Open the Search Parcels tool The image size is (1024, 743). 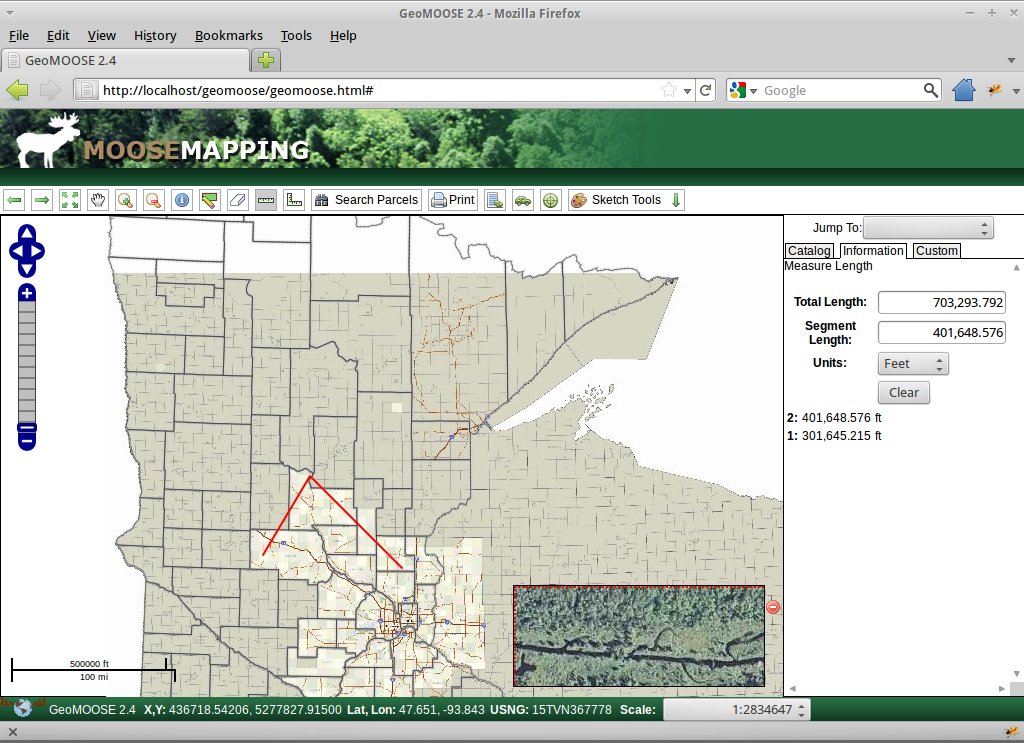pyautogui.click(x=367, y=200)
